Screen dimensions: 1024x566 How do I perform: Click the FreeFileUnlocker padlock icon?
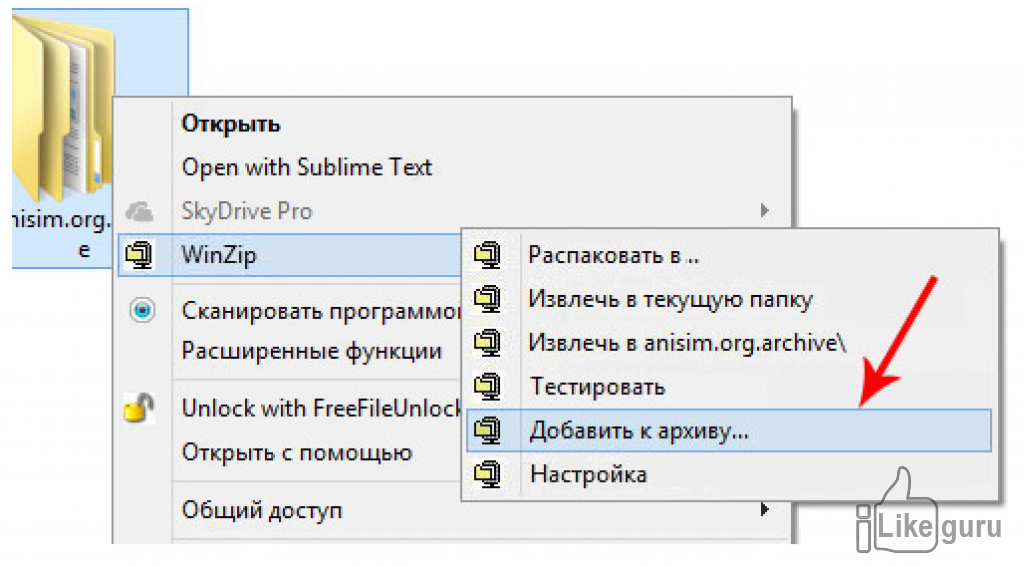[139, 408]
